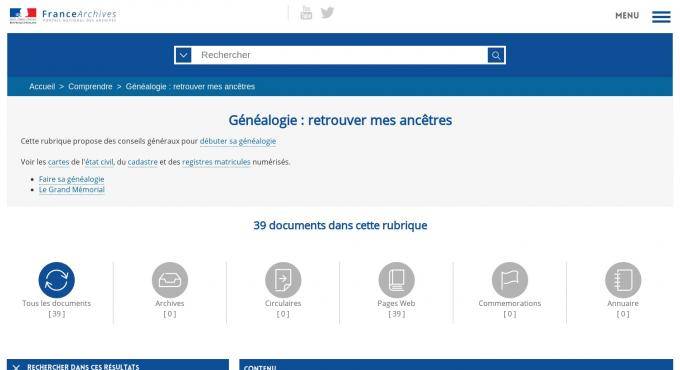Screen dimensions: 680x370
Task: Filter by Annuaire notebook icon
Action: pos(623,280)
